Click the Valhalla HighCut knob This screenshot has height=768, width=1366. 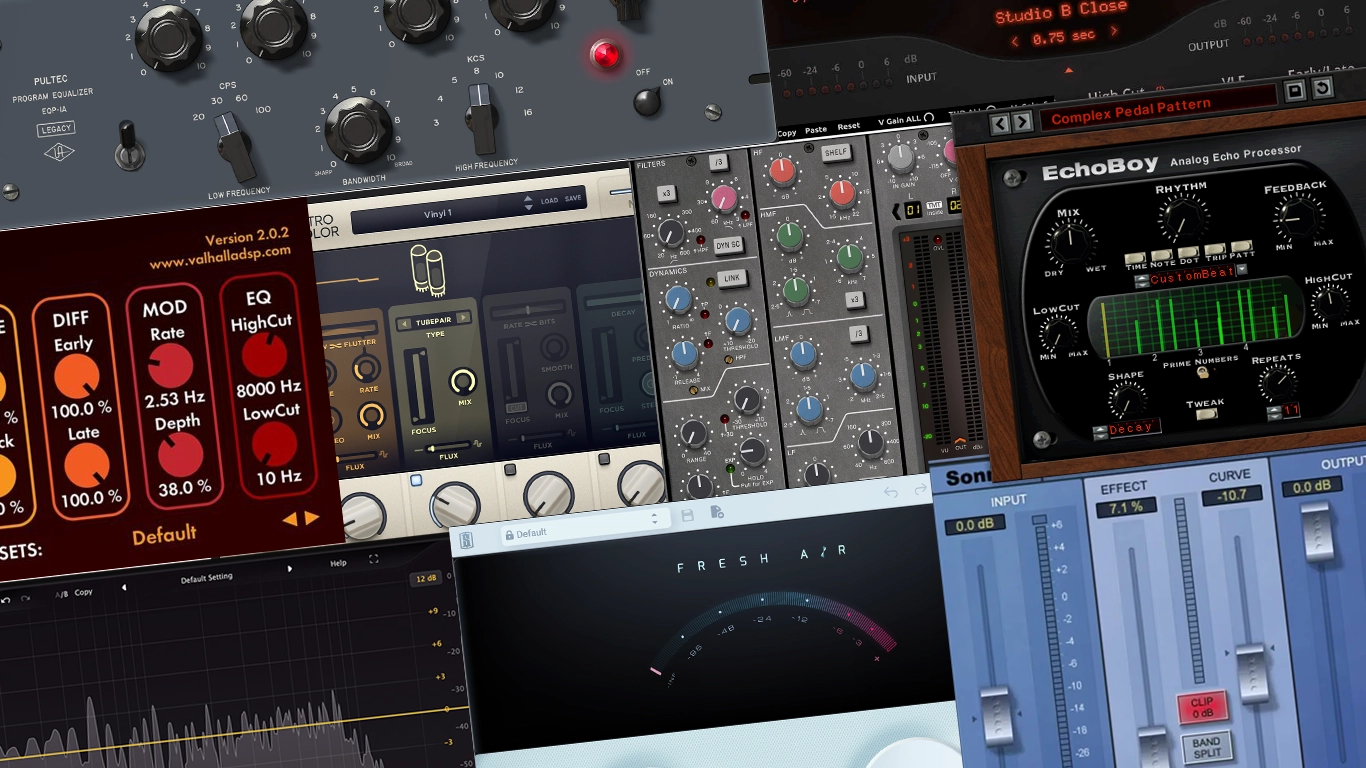(264, 355)
